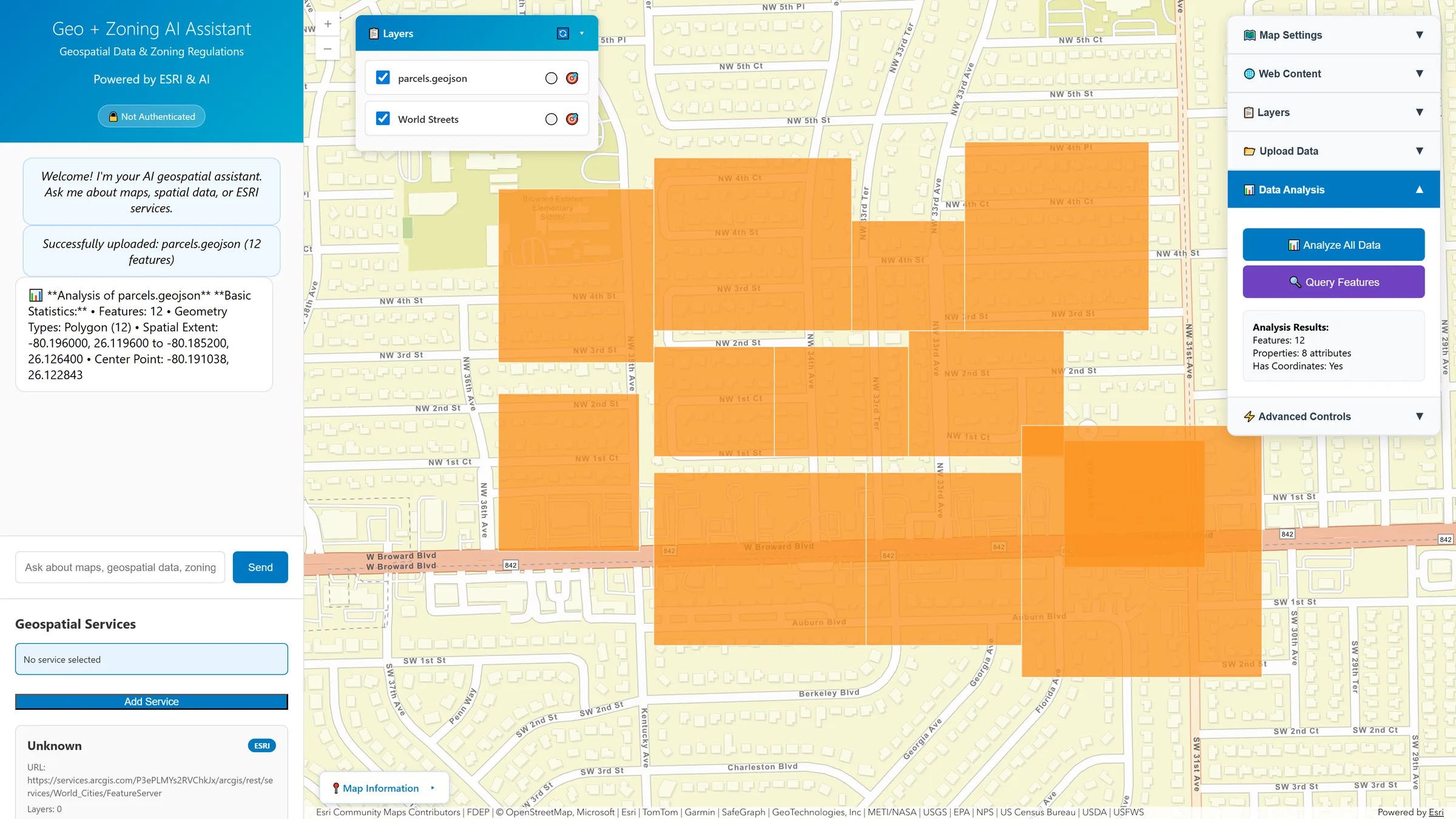
Task: Click the Web Content globe icon
Action: click(x=1249, y=74)
